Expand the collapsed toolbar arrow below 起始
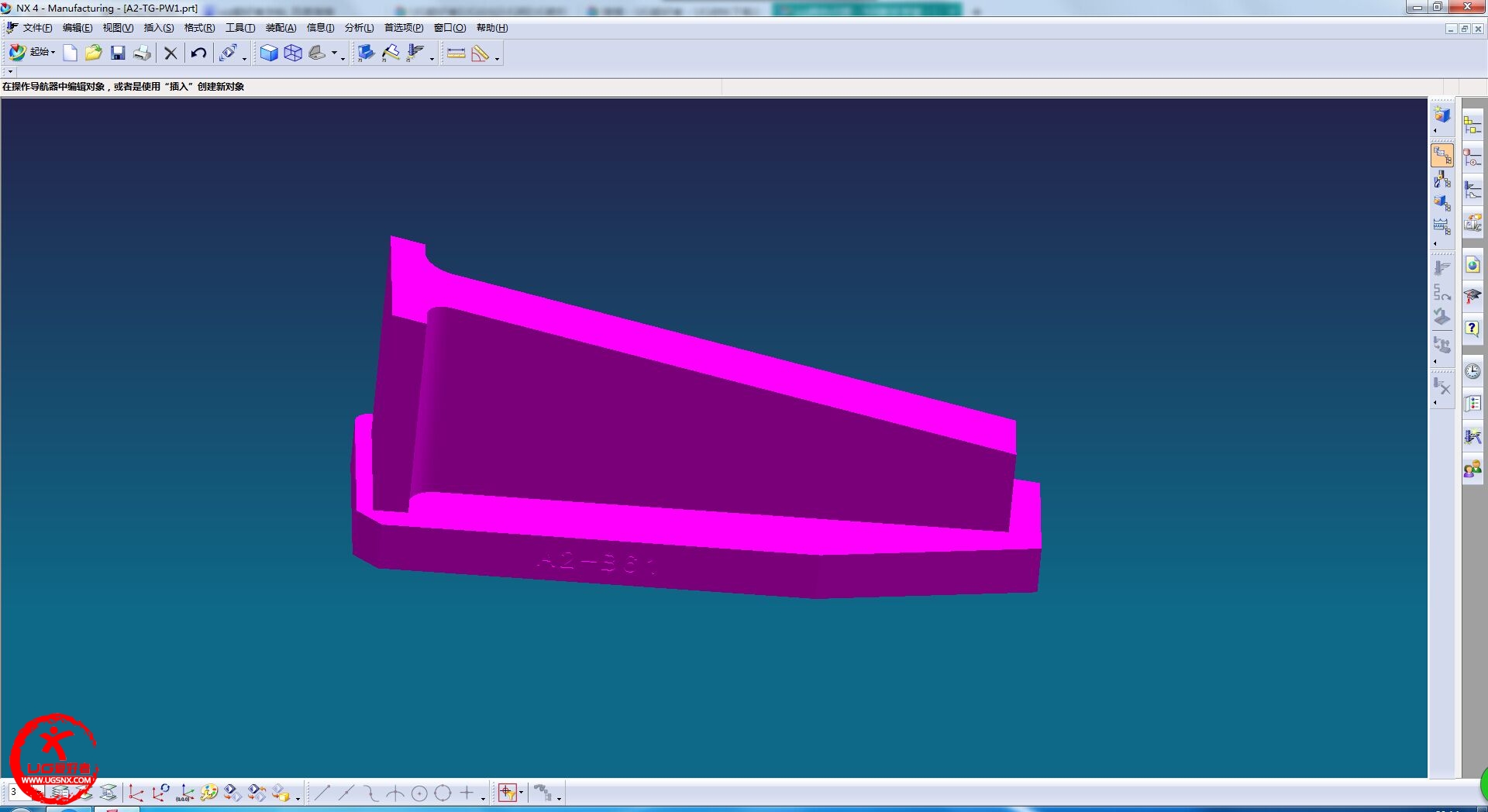The image size is (1488, 812). pos(10,71)
